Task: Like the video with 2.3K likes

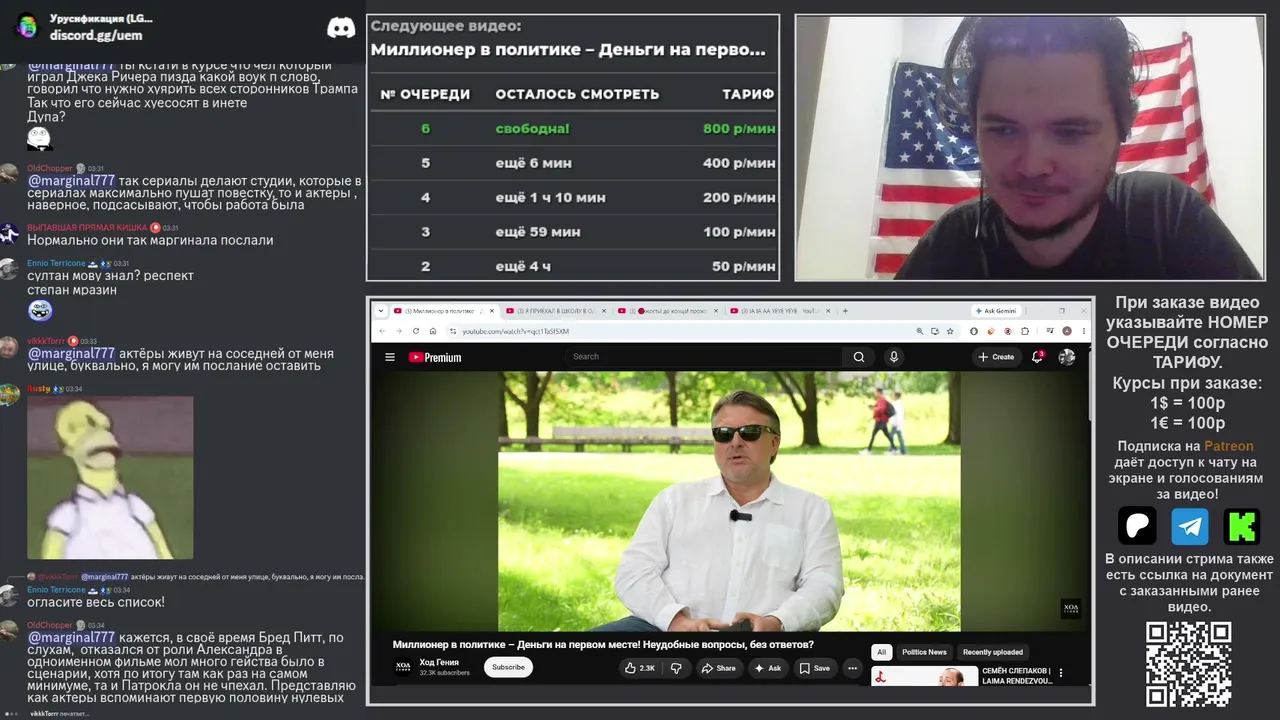Action: coord(640,668)
